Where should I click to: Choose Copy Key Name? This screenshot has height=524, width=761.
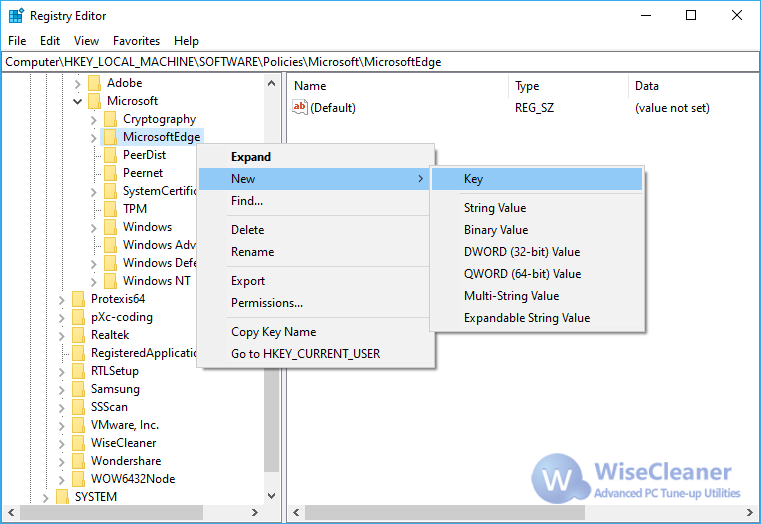click(315, 331)
